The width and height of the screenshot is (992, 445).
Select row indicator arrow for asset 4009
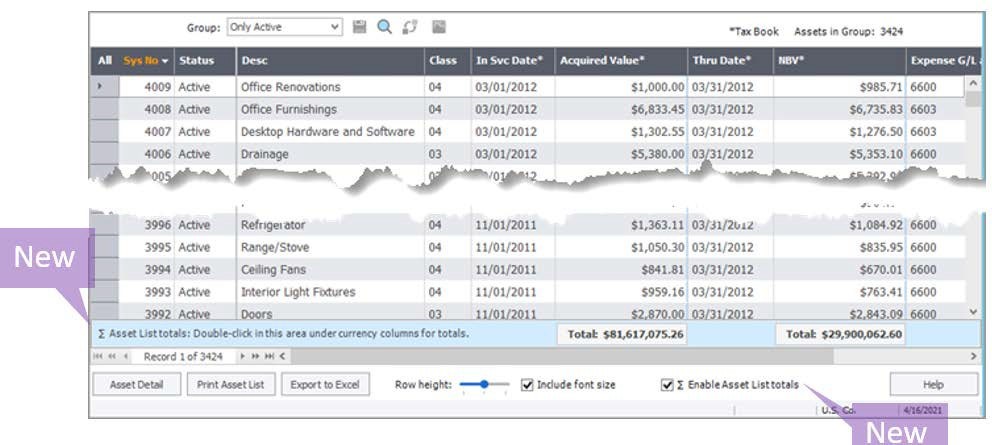99,85
